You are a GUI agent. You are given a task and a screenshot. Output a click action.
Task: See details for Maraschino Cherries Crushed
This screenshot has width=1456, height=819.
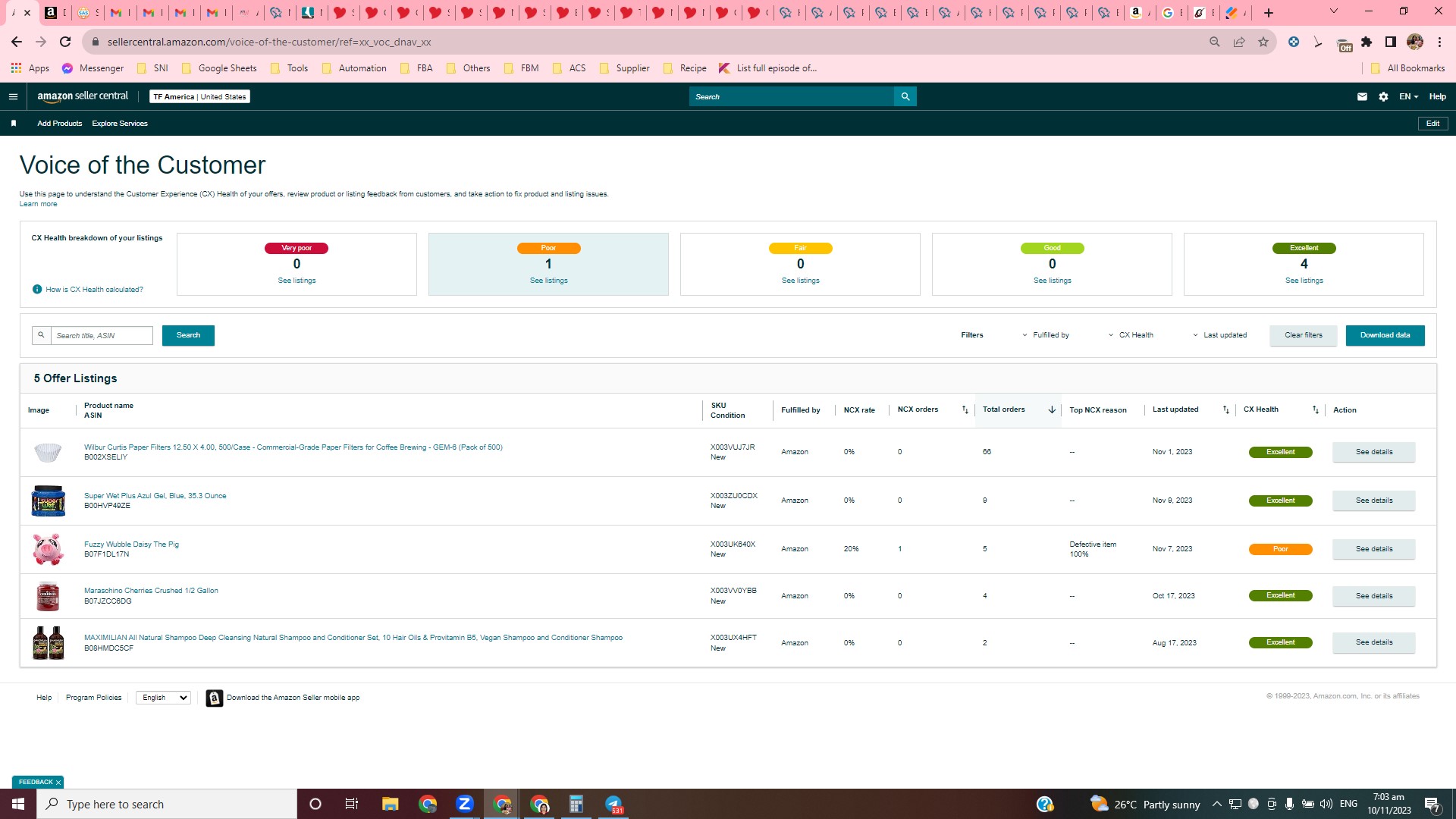point(1373,596)
